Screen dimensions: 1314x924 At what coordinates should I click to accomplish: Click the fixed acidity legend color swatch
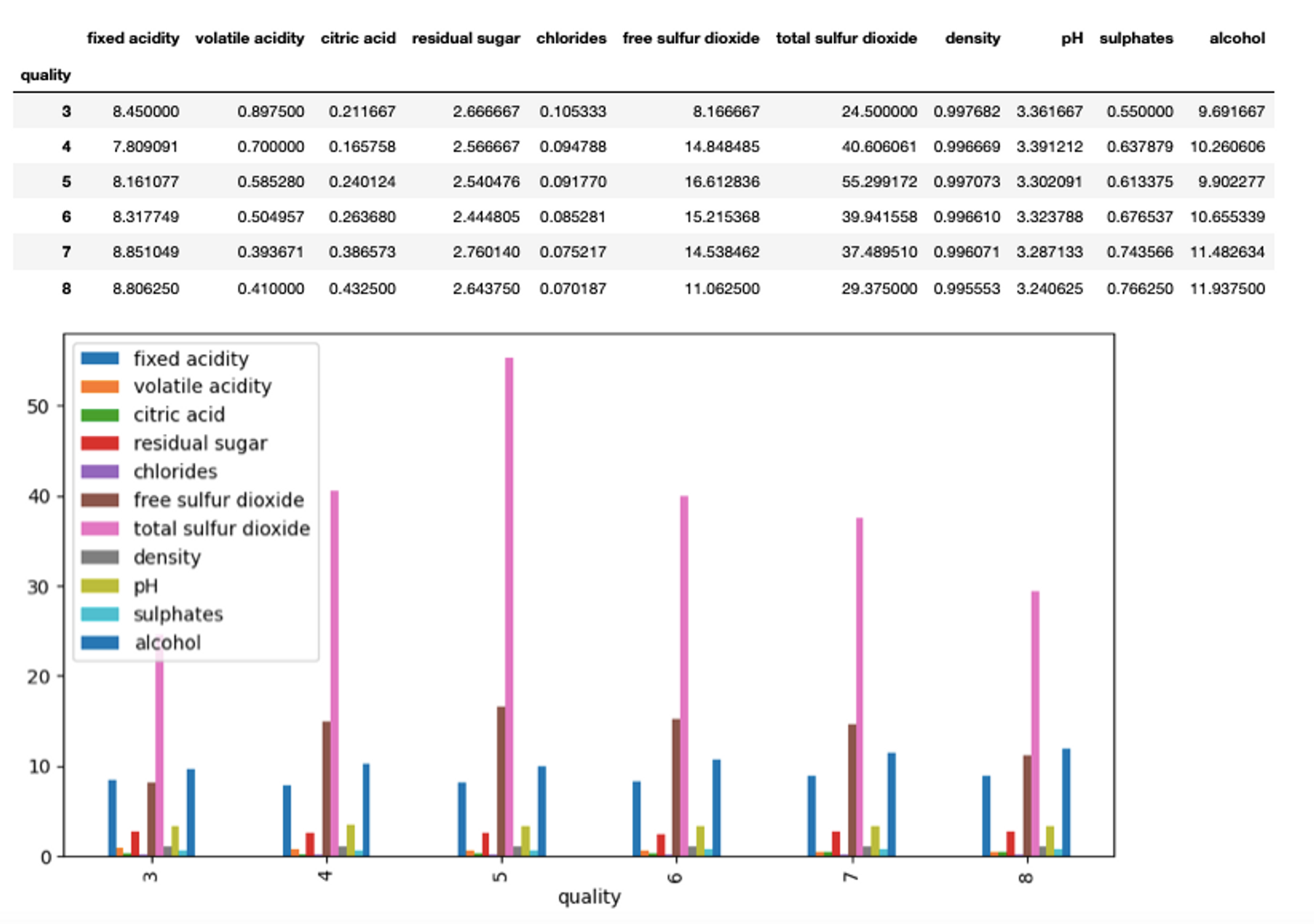[100, 359]
